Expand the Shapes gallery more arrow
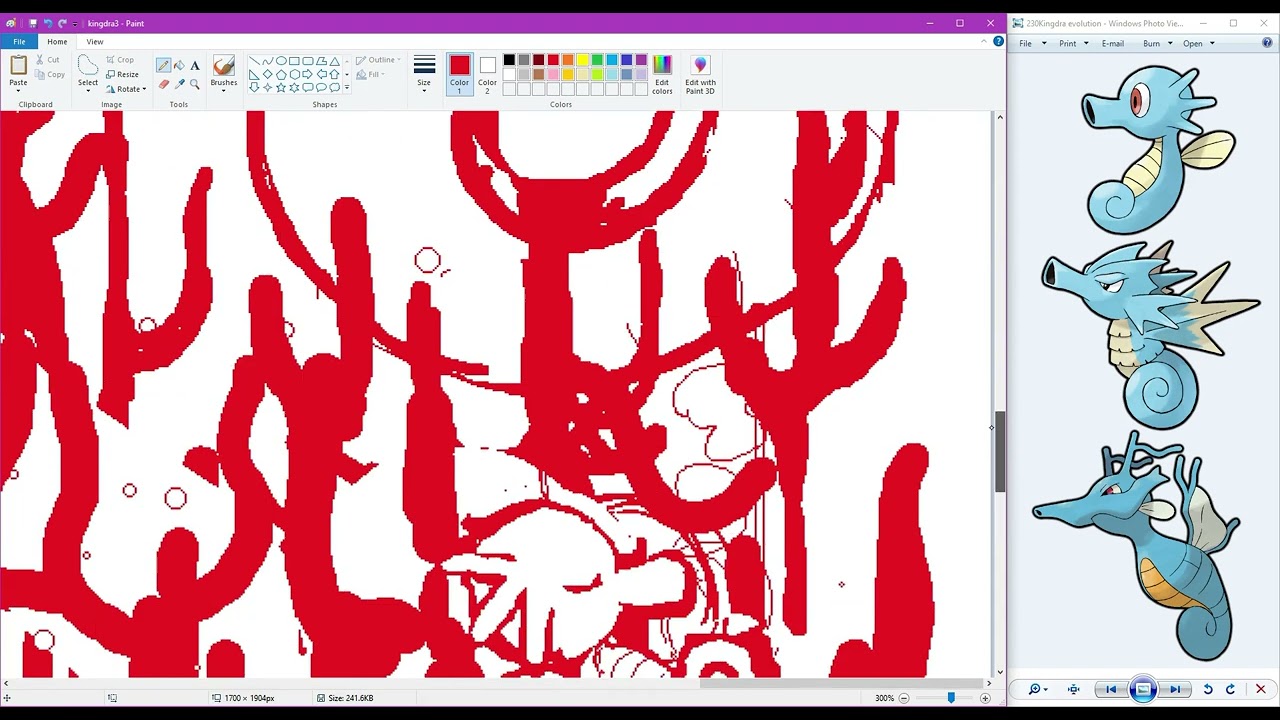The image size is (1280, 720). (x=347, y=87)
